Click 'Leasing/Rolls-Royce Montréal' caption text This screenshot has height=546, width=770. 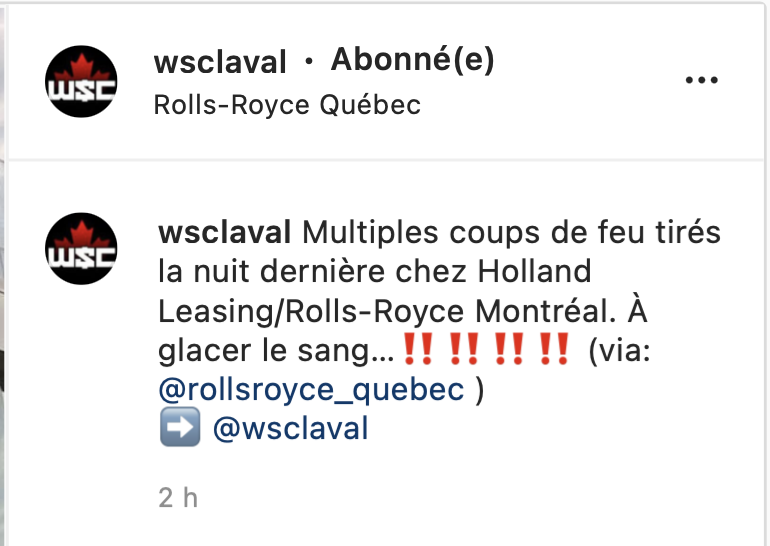pyautogui.click(x=387, y=311)
